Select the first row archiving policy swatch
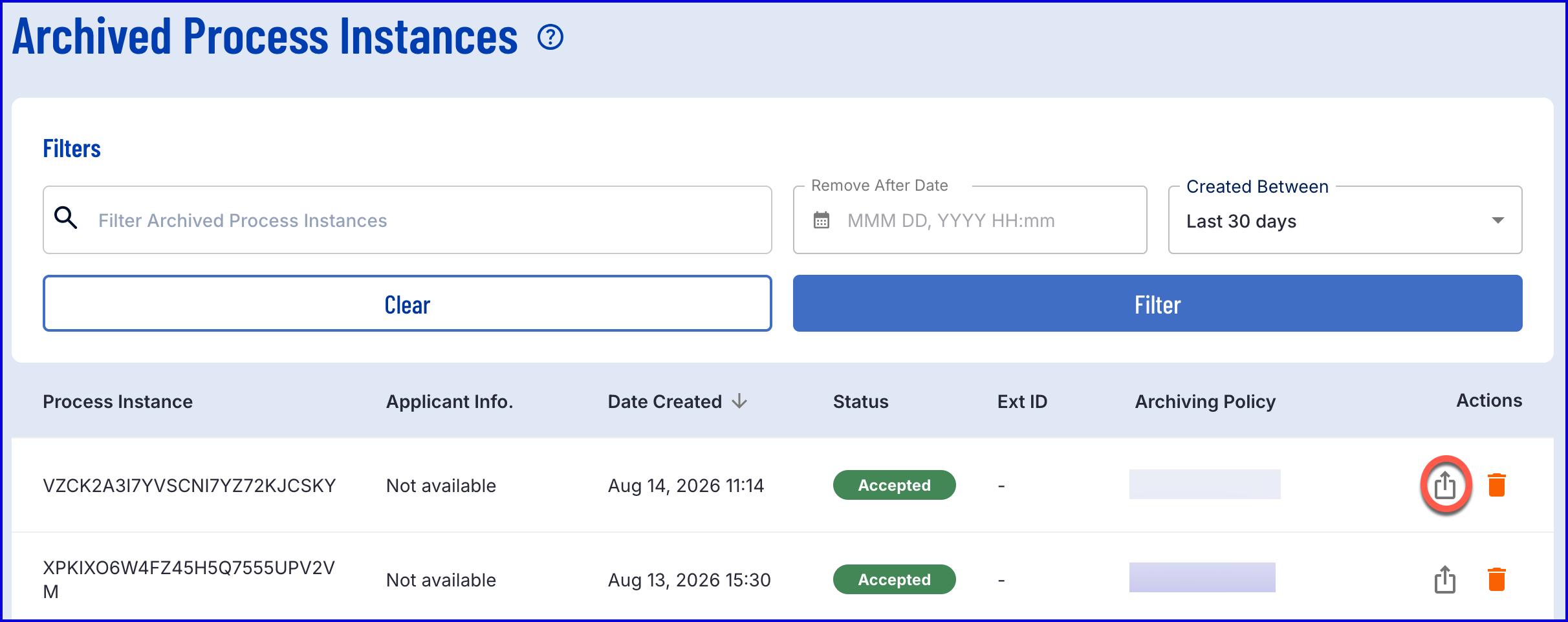 [1204, 484]
